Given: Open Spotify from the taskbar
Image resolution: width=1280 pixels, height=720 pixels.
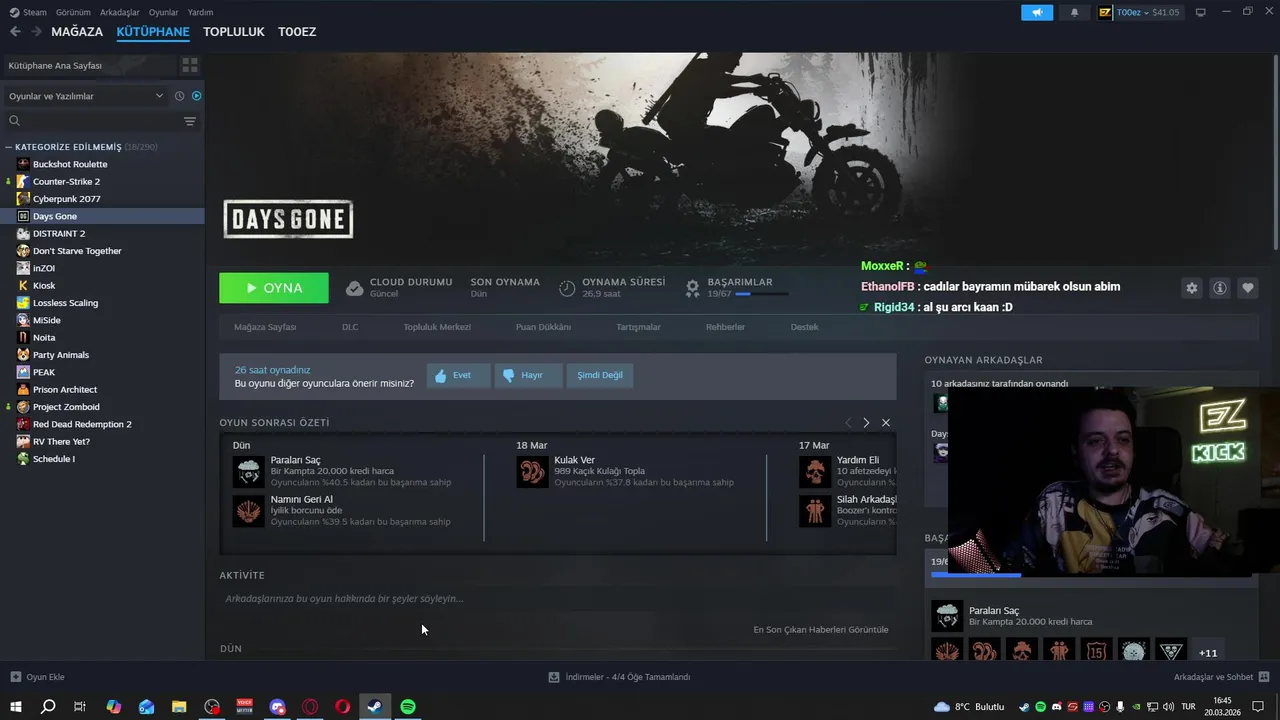Looking at the screenshot, I should pyautogui.click(x=408, y=707).
